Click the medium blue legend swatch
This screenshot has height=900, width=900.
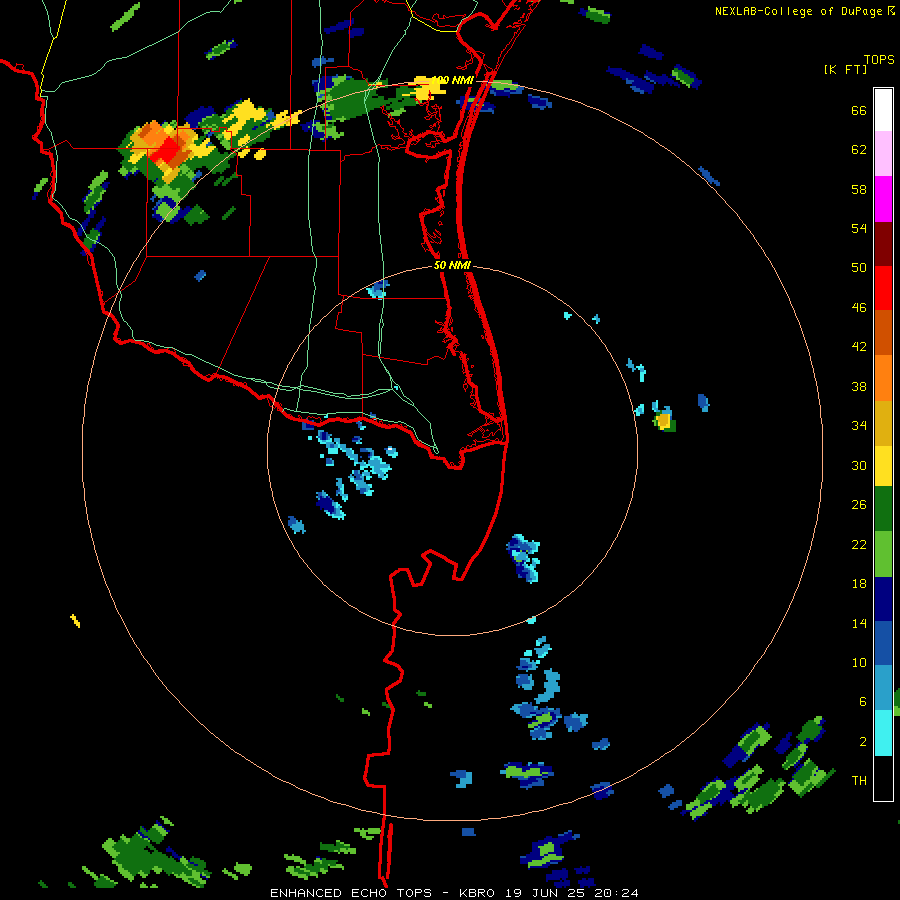(x=883, y=643)
